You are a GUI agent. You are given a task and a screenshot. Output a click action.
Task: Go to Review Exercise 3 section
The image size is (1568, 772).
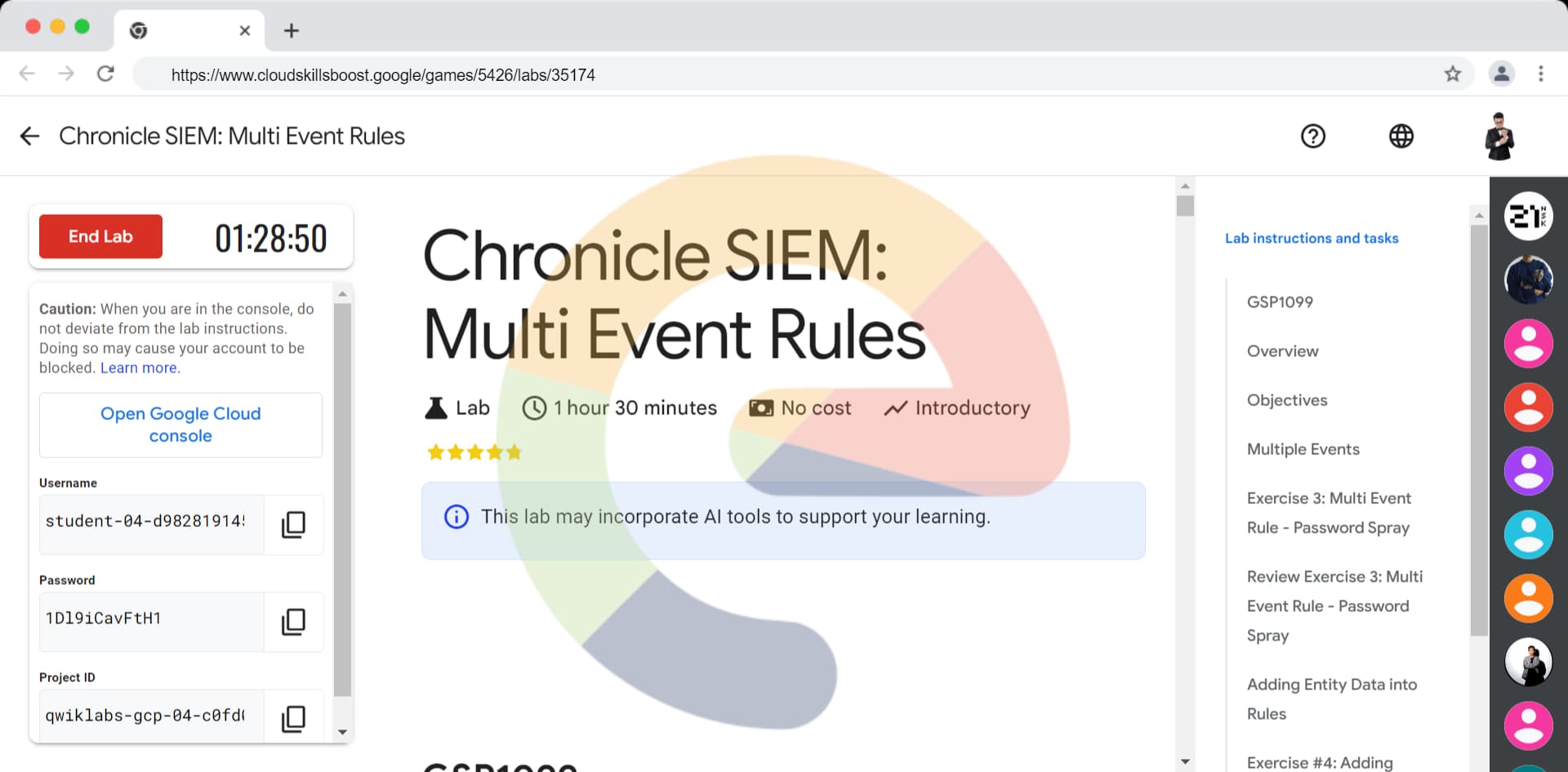pyautogui.click(x=1334, y=606)
